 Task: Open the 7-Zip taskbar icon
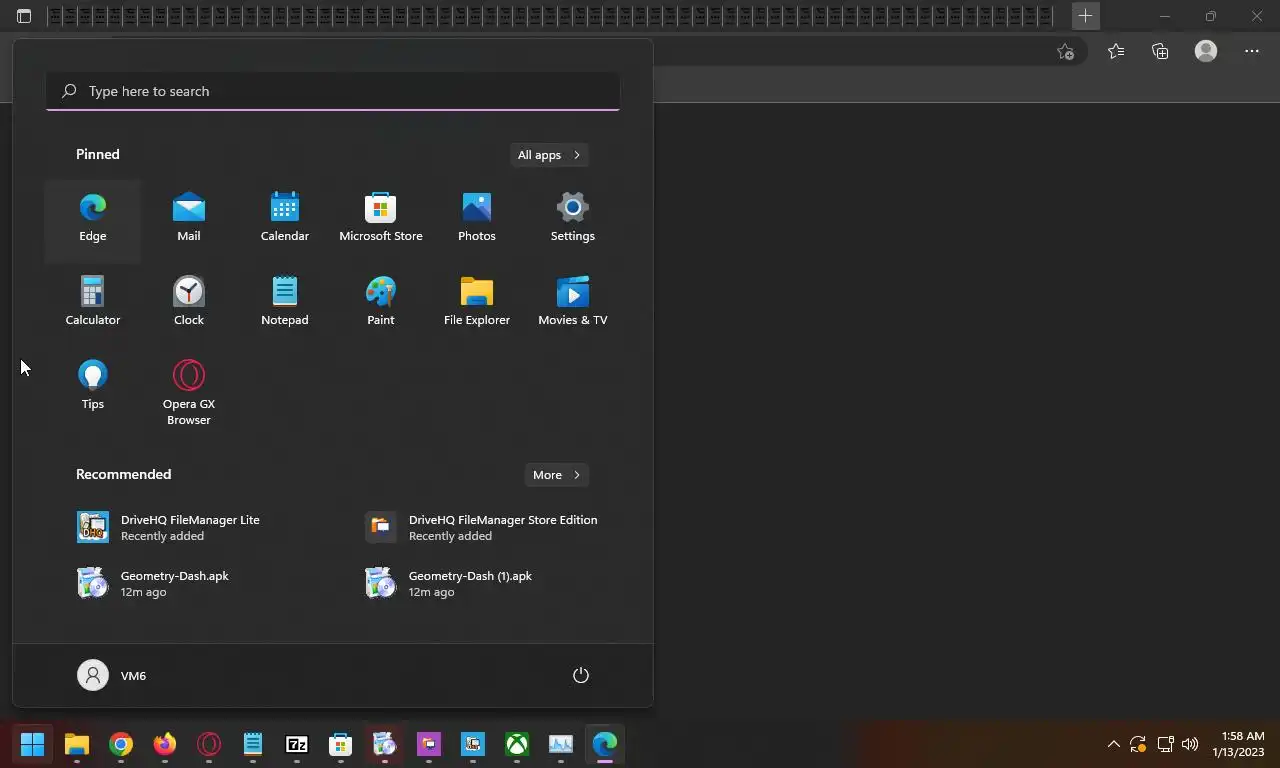[297, 744]
